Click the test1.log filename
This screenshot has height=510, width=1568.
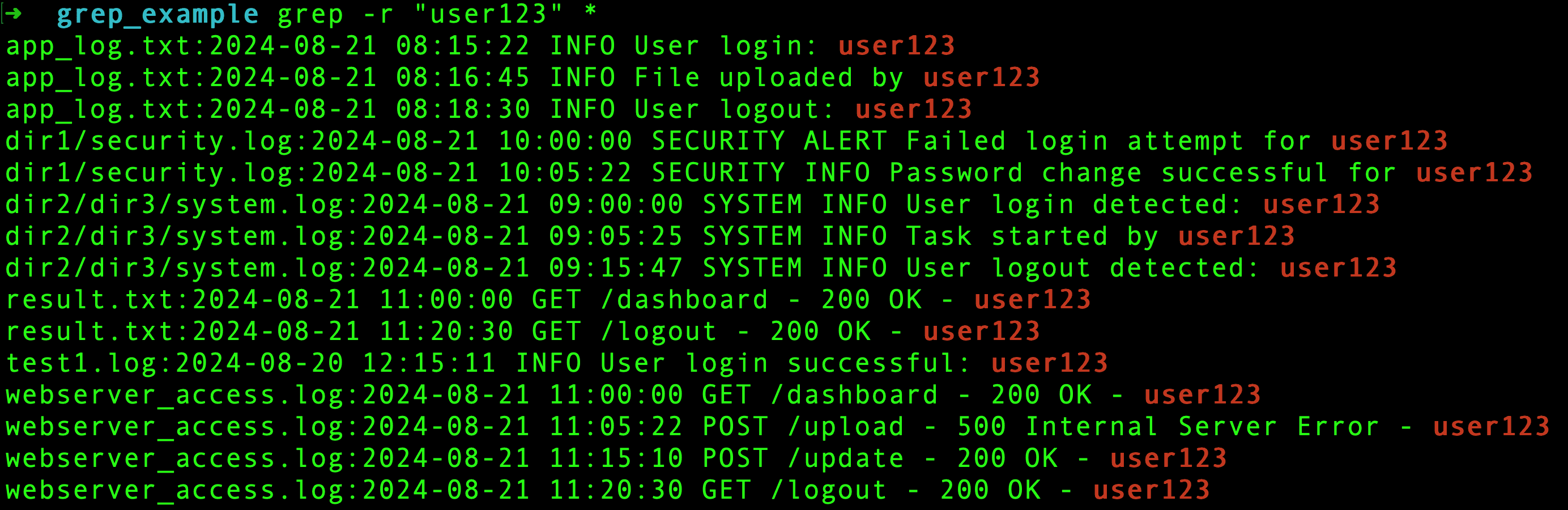[82, 364]
